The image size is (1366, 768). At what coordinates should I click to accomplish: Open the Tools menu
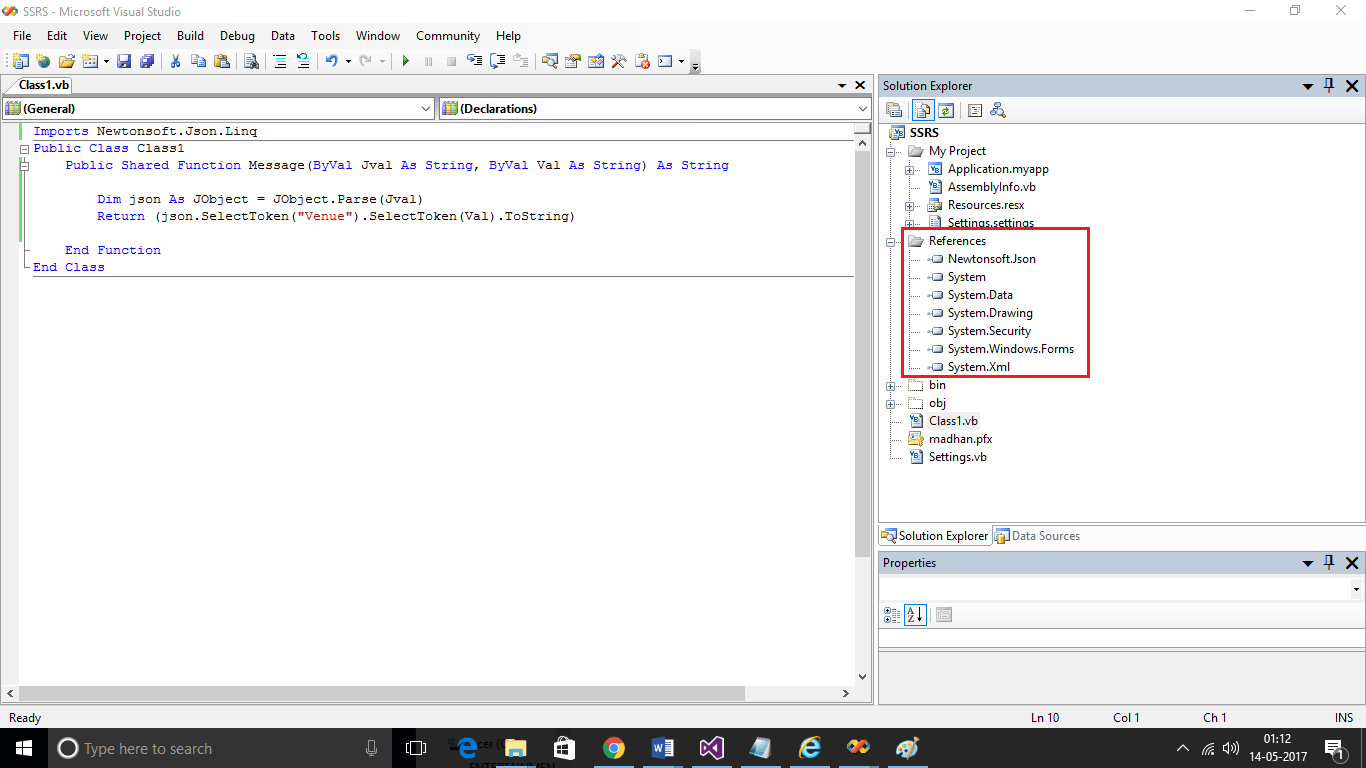click(325, 35)
